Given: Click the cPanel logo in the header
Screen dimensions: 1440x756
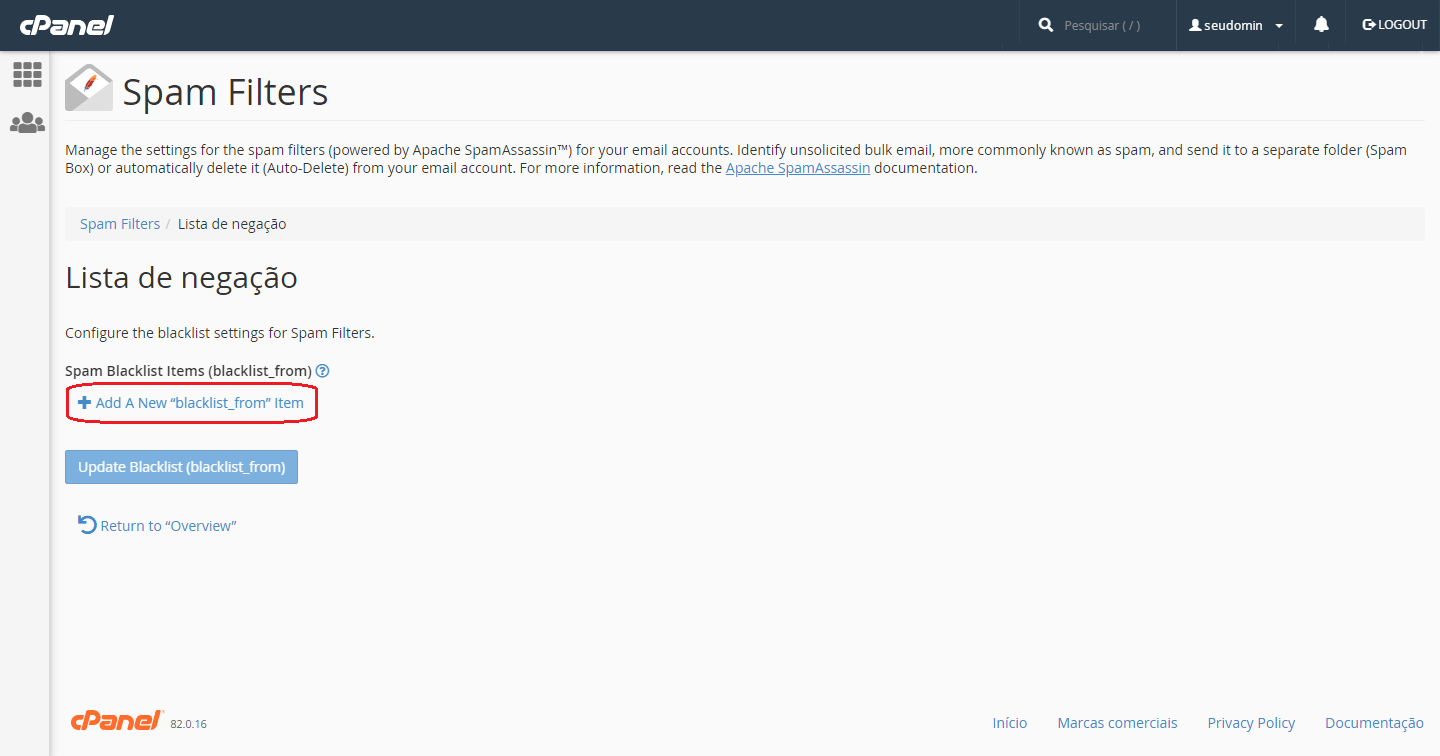Looking at the screenshot, I should (67, 25).
